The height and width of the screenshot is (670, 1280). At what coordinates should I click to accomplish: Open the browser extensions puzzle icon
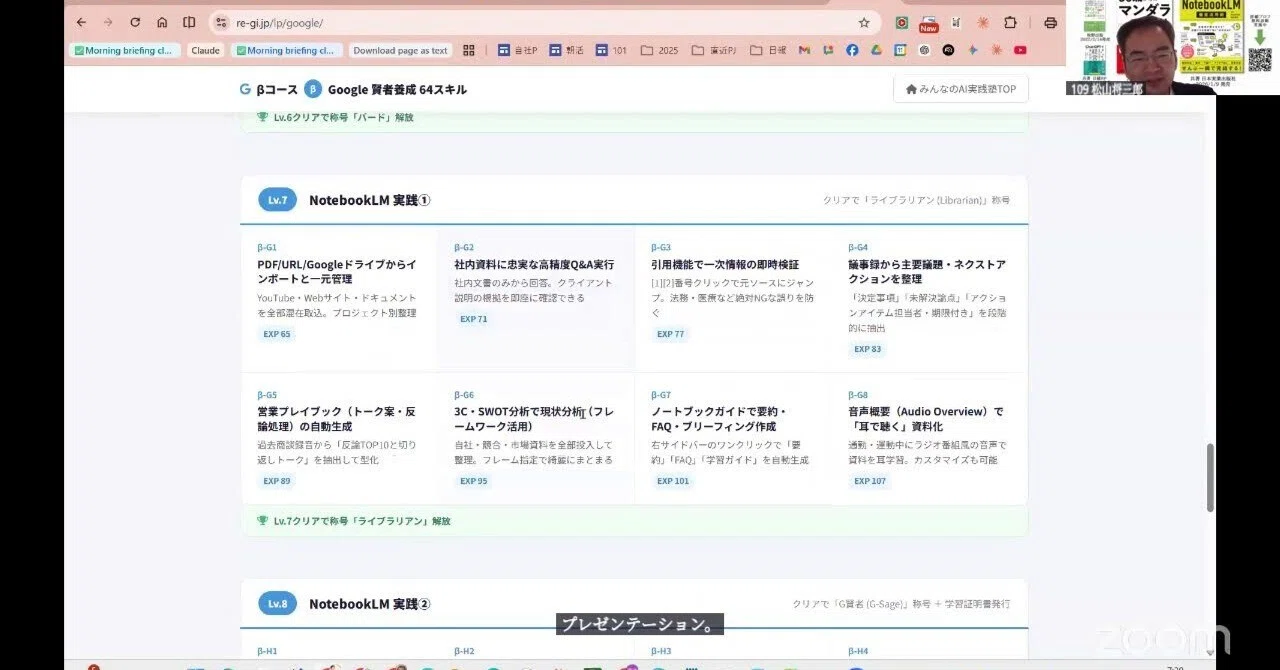[x=1010, y=22]
